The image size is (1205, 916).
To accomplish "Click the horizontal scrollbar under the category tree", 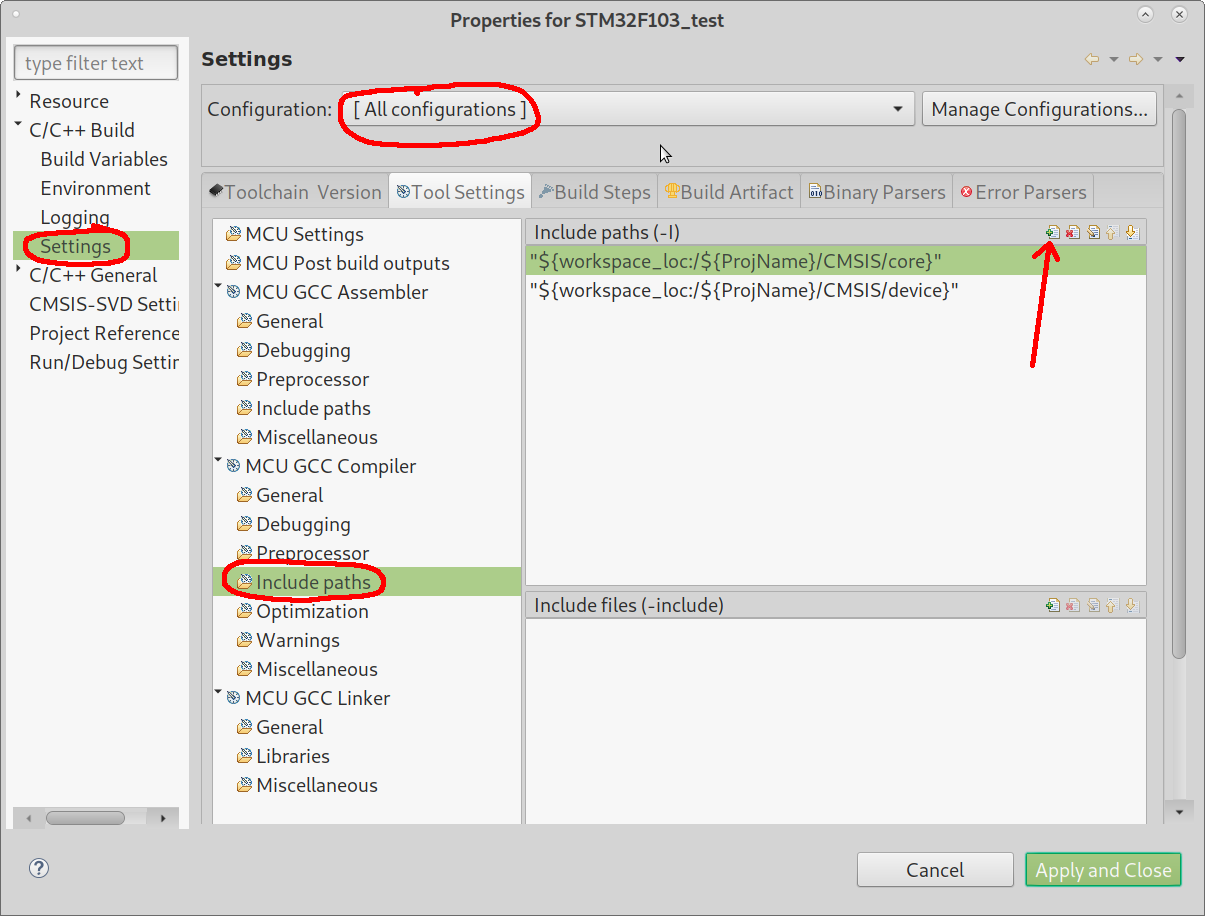I will 85,817.
